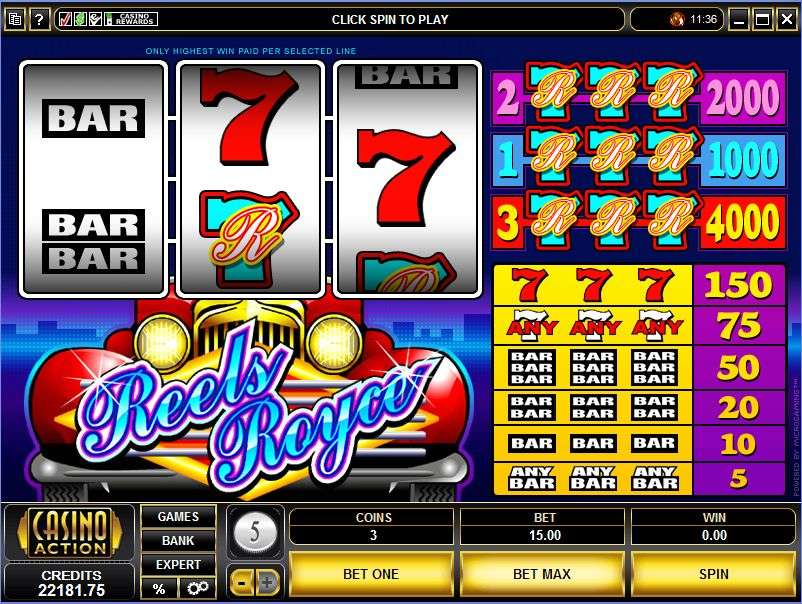Spin the reels with SPIN button

(714, 574)
